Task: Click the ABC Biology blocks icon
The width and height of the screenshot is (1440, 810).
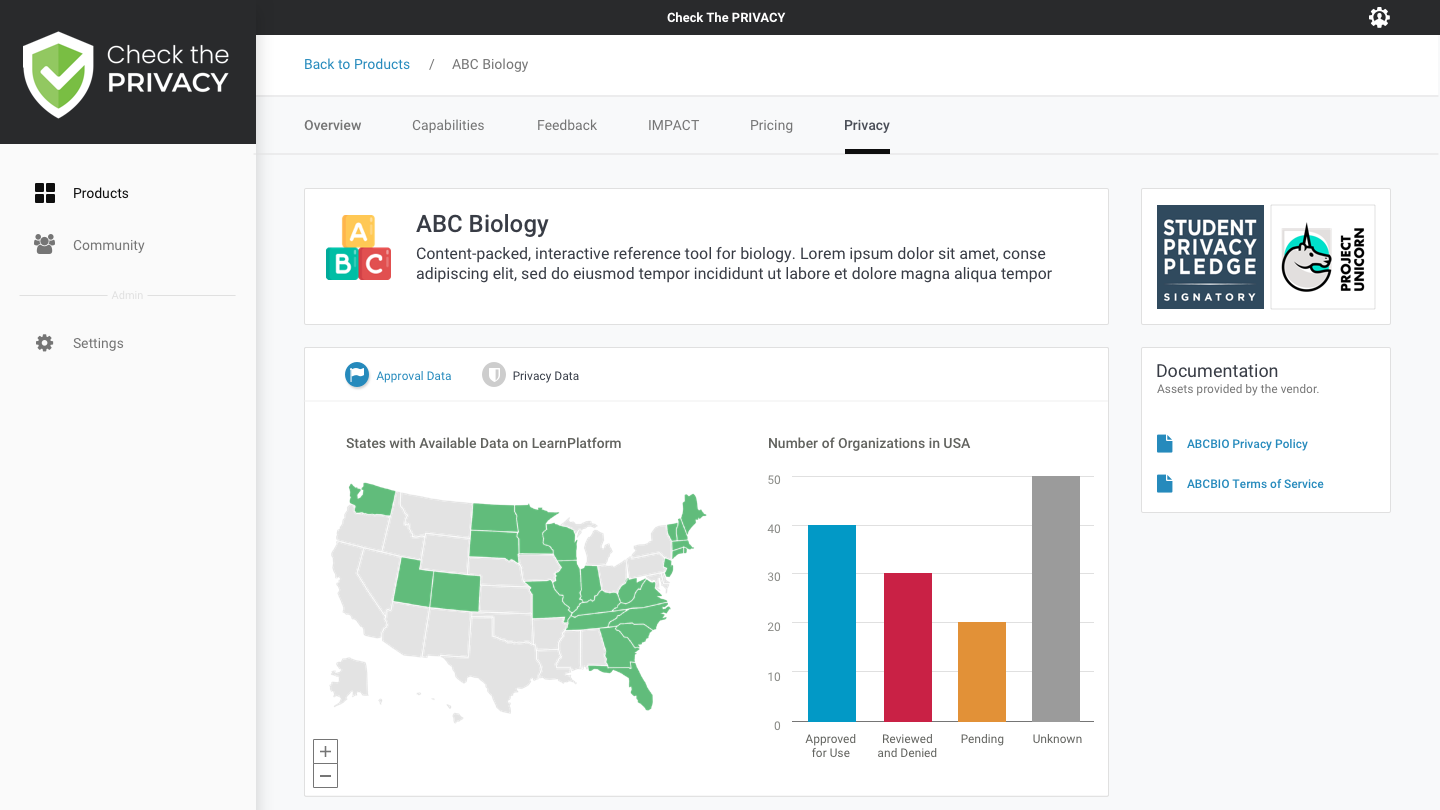Action: [358, 248]
